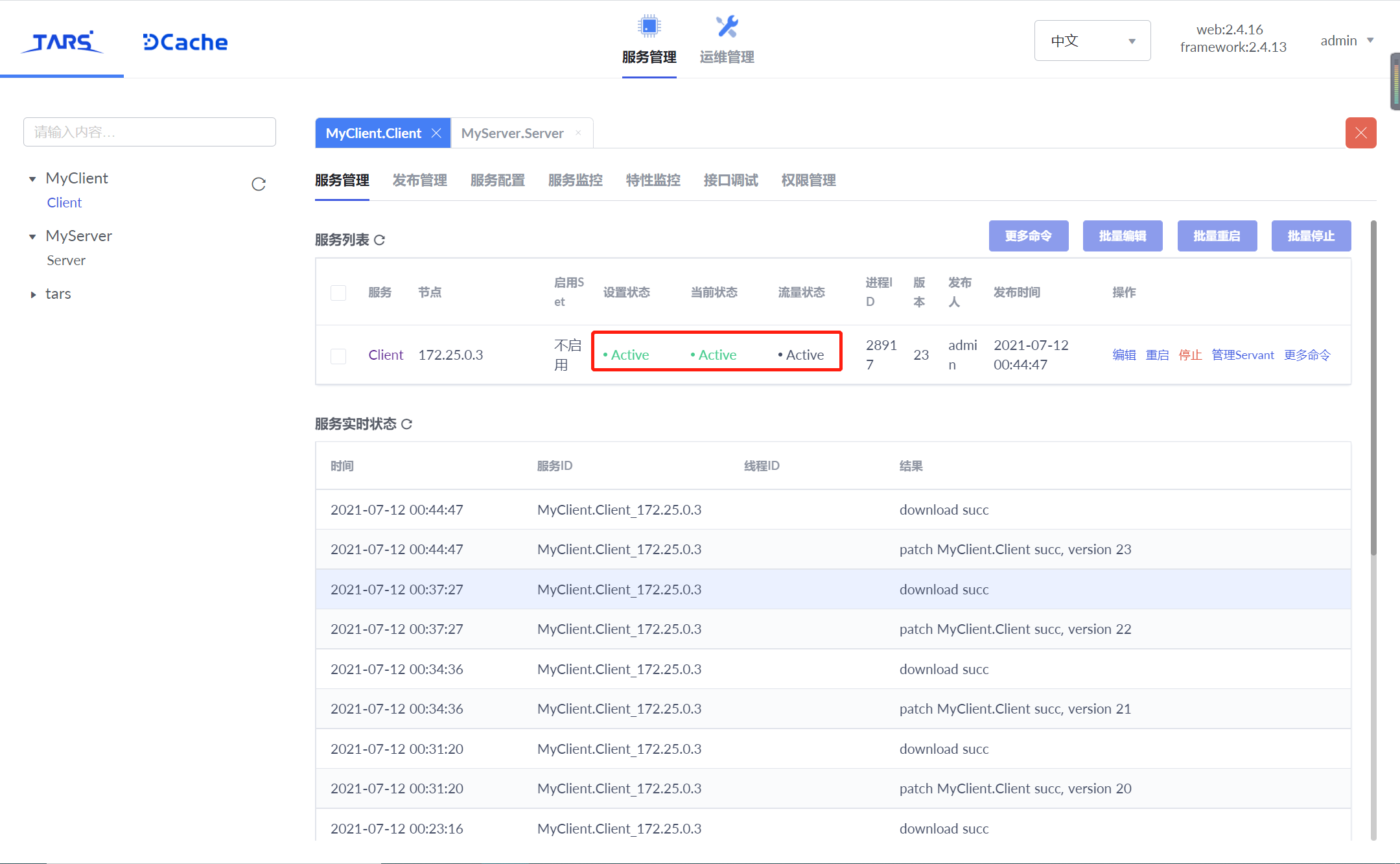Click the 批量重启 button
This screenshot has height=864, width=1400.
pyautogui.click(x=1217, y=236)
